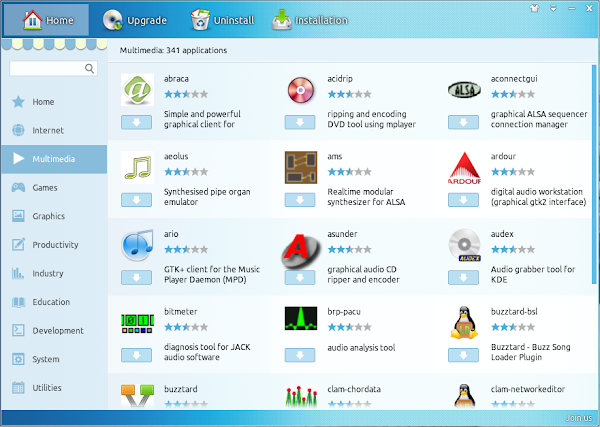Install buzztard-bsl with download button
Screen dimensions: 600x427
click(463, 355)
